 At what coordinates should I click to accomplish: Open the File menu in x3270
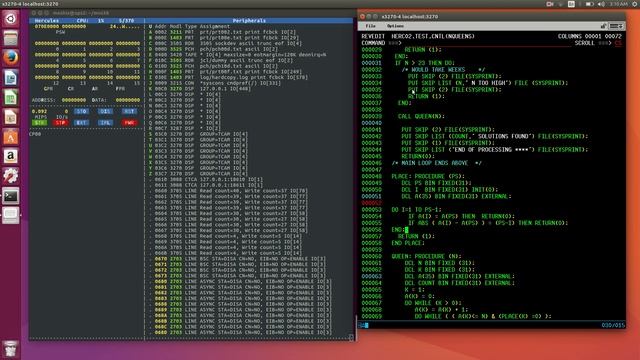coord(370,26)
